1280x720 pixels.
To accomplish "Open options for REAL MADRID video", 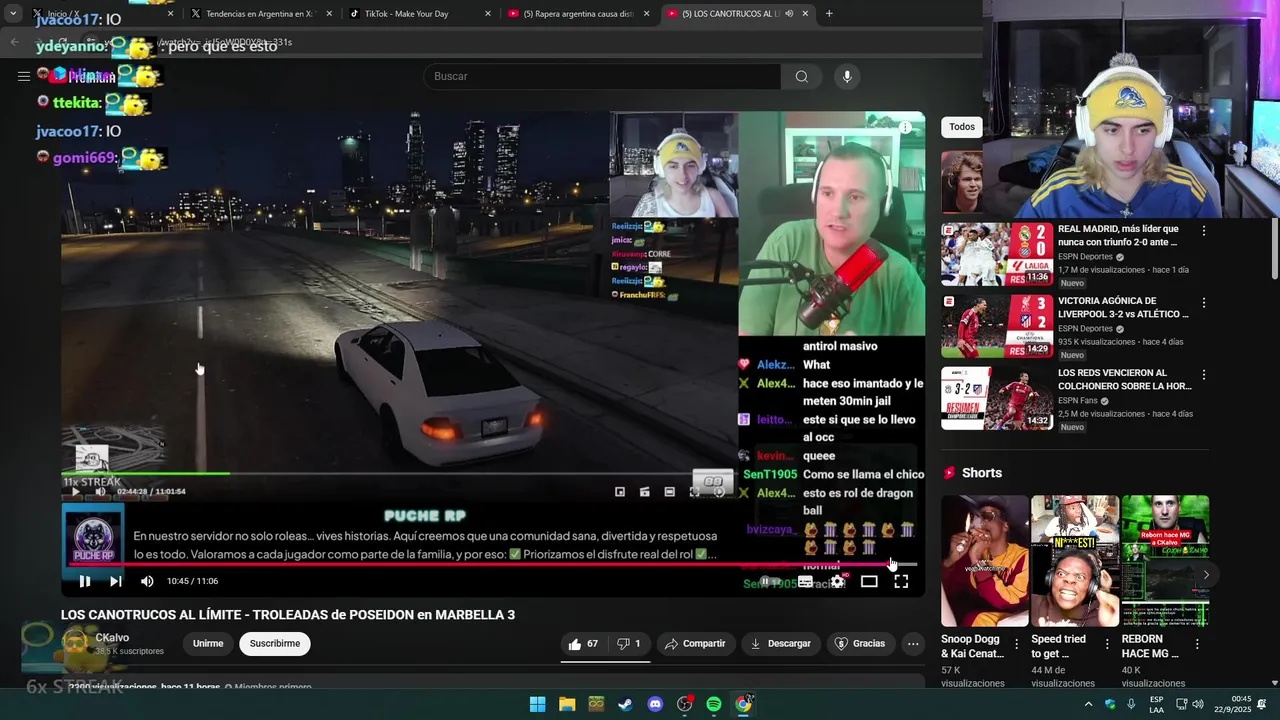I will (1204, 231).
